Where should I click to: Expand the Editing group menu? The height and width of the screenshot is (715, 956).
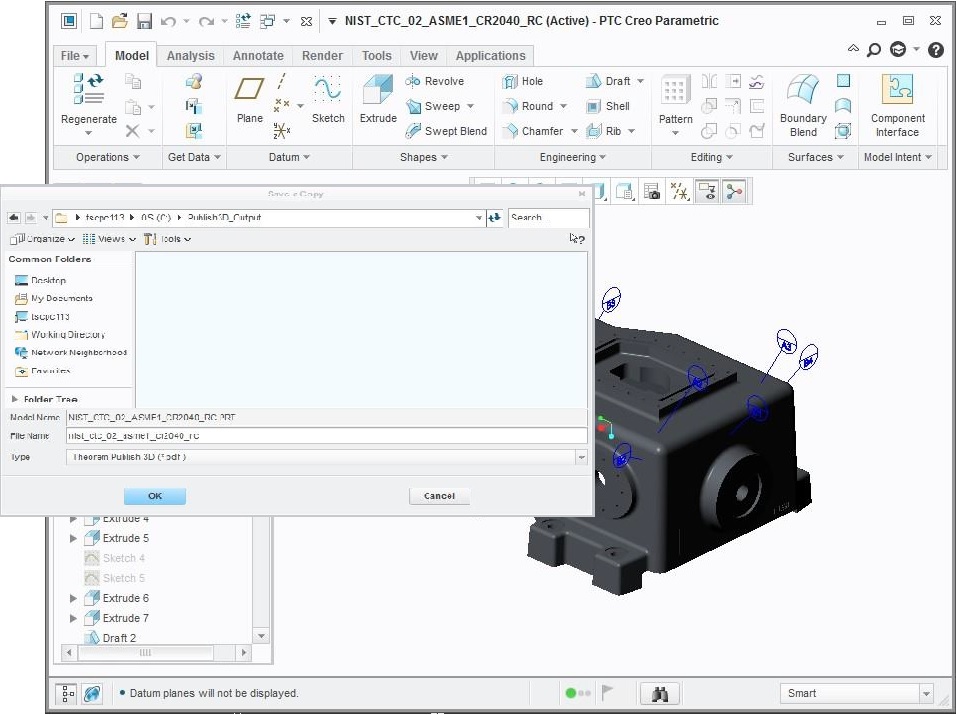[x=712, y=157]
